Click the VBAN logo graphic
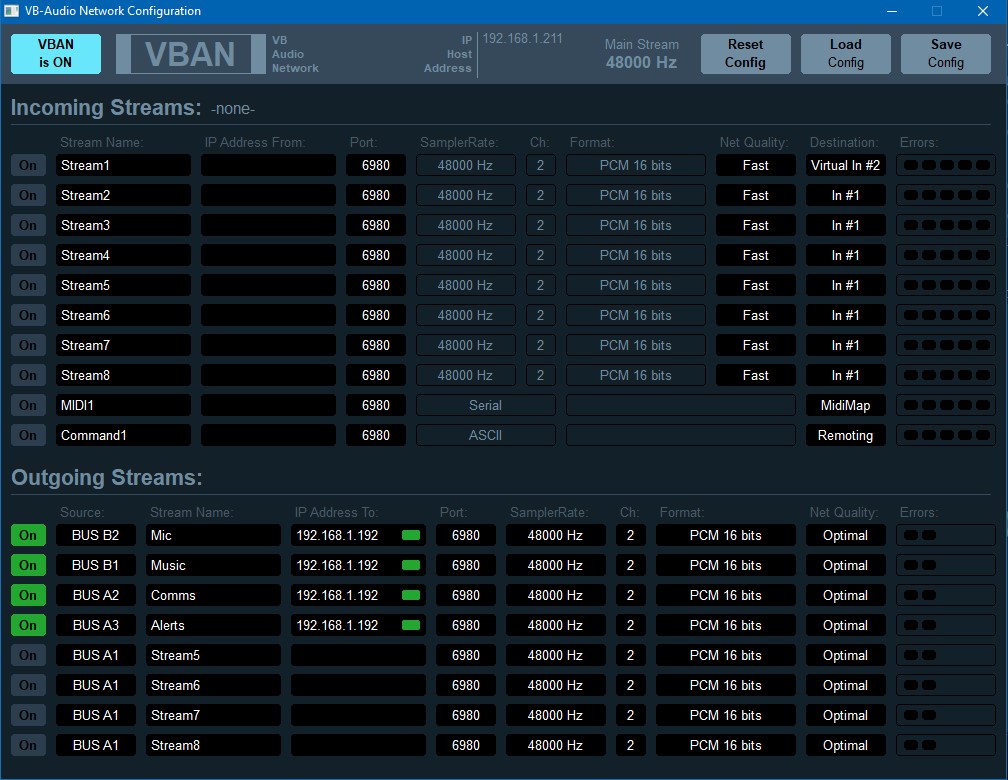 [190, 52]
